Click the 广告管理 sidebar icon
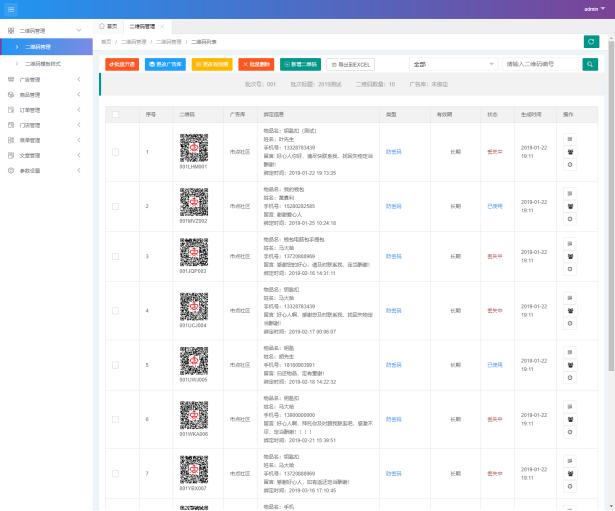 point(11,80)
